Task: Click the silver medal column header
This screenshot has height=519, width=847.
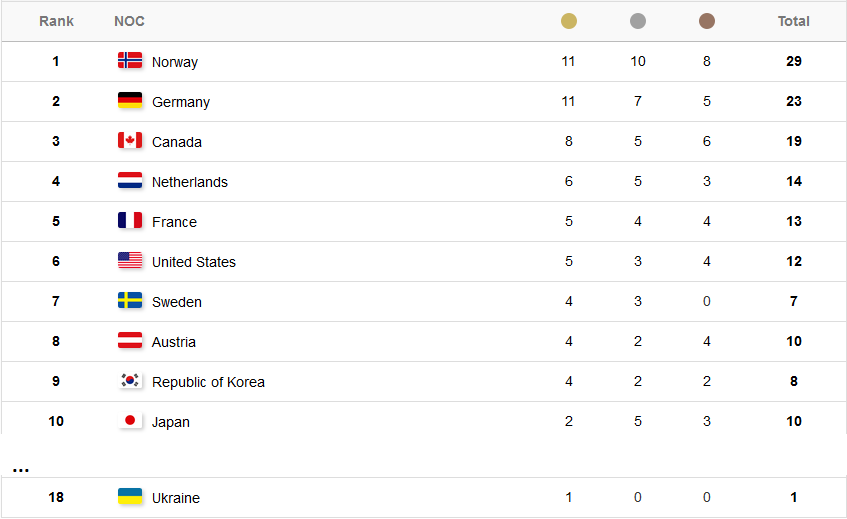Action: pos(638,21)
